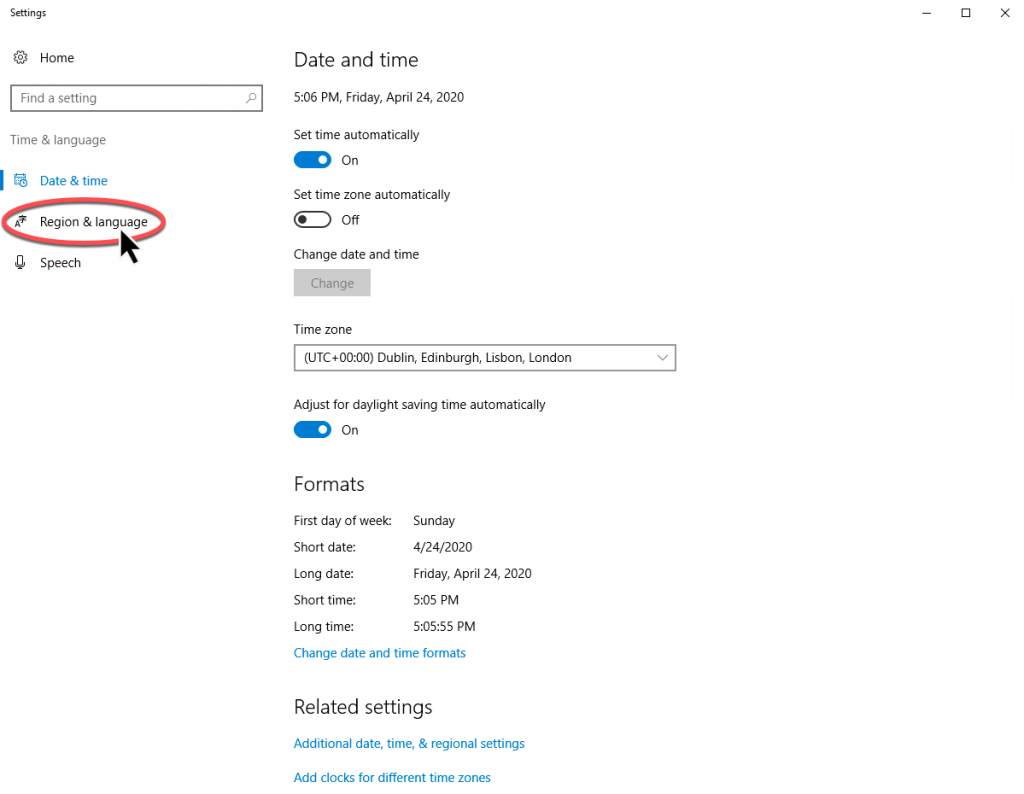The height and width of the screenshot is (794, 1024).
Task: Click the Time & language section label
Action: (x=57, y=140)
